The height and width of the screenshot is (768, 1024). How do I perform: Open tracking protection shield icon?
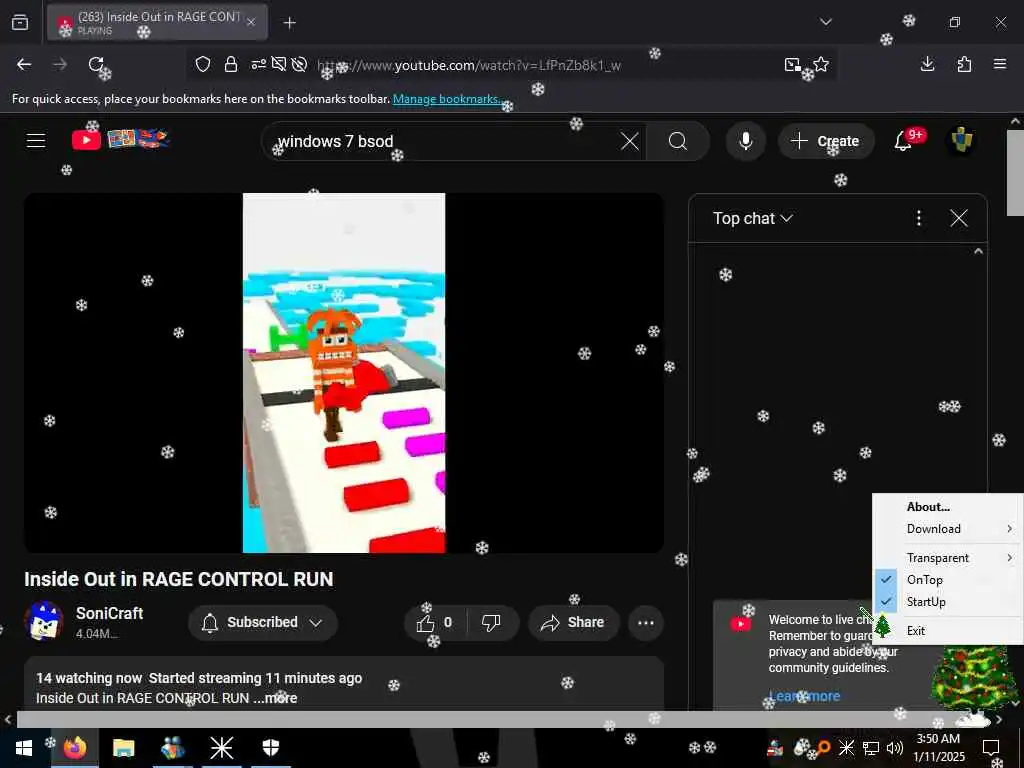click(x=203, y=64)
